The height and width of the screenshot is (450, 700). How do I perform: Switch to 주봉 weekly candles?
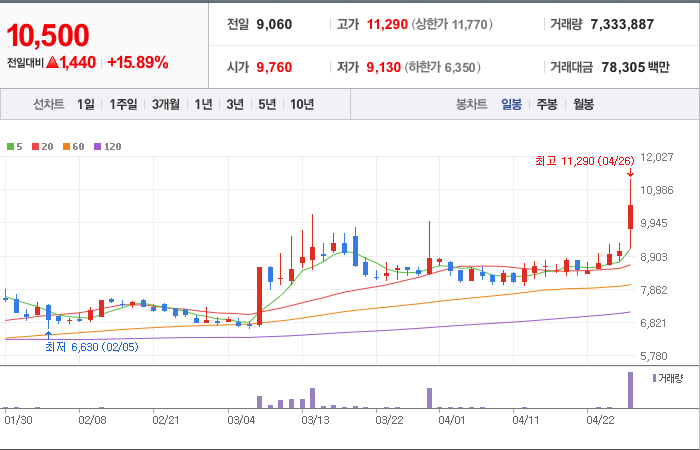pyautogui.click(x=547, y=104)
